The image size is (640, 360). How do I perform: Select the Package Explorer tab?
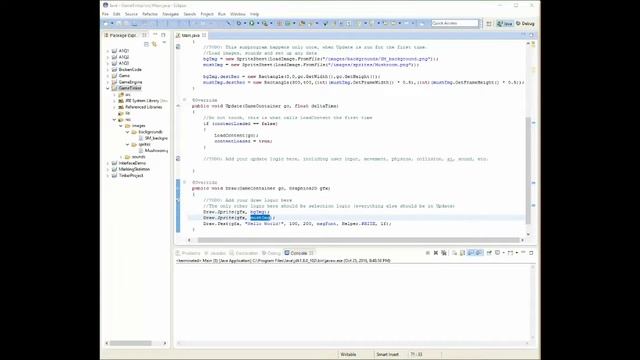coord(122,36)
